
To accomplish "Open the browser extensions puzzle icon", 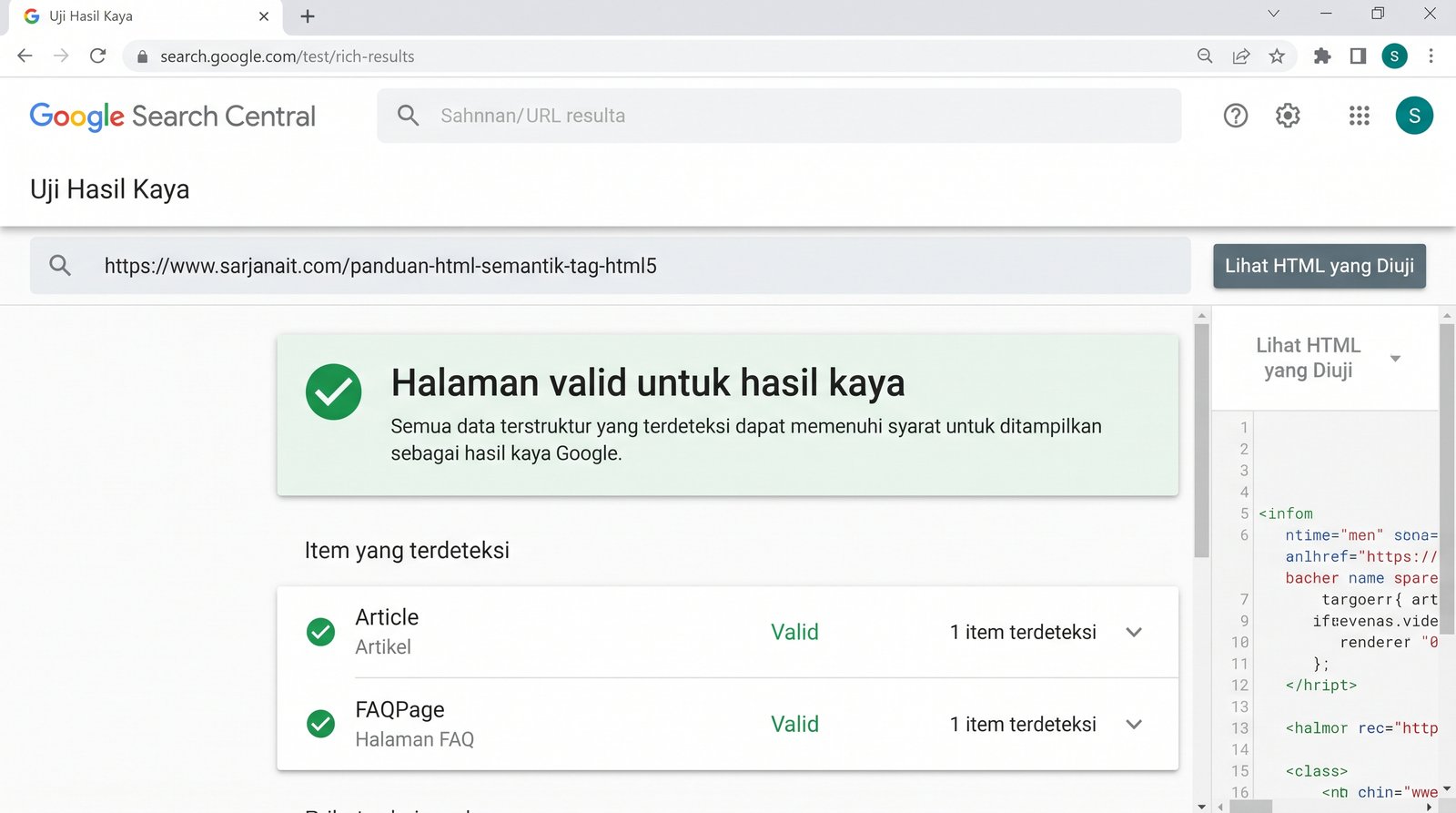I will (x=1322, y=56).
